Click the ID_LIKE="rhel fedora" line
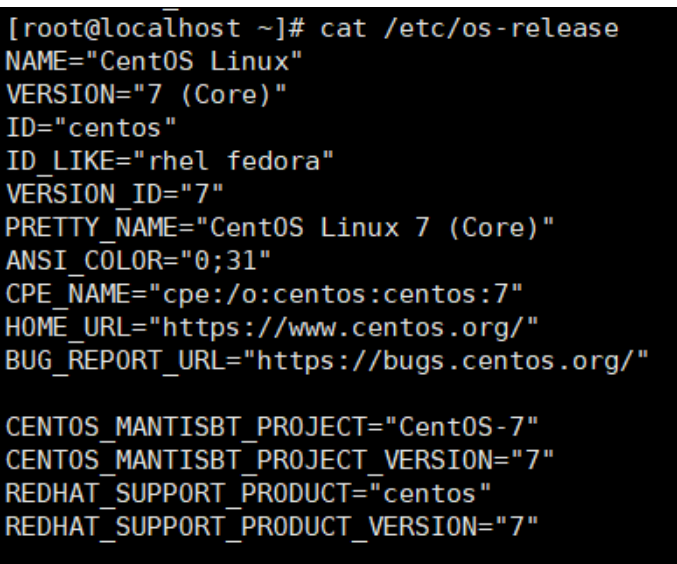 170,161
